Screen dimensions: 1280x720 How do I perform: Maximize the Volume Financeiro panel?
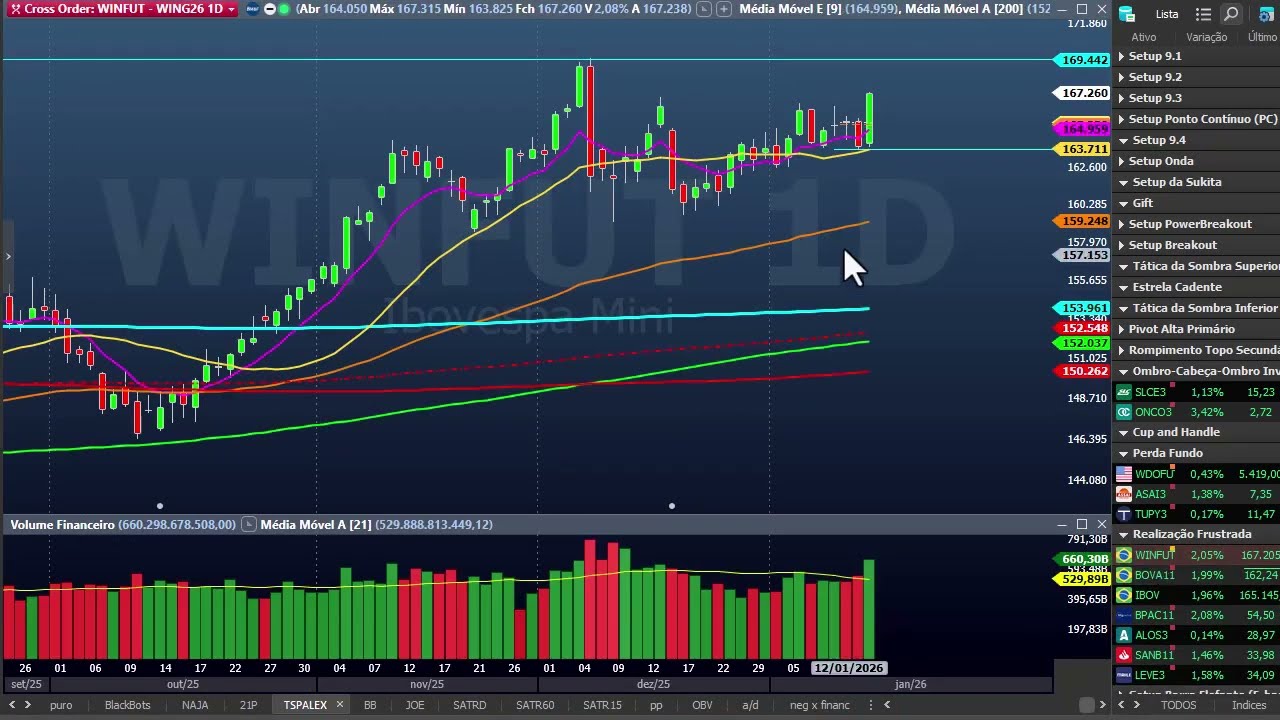1082,524
